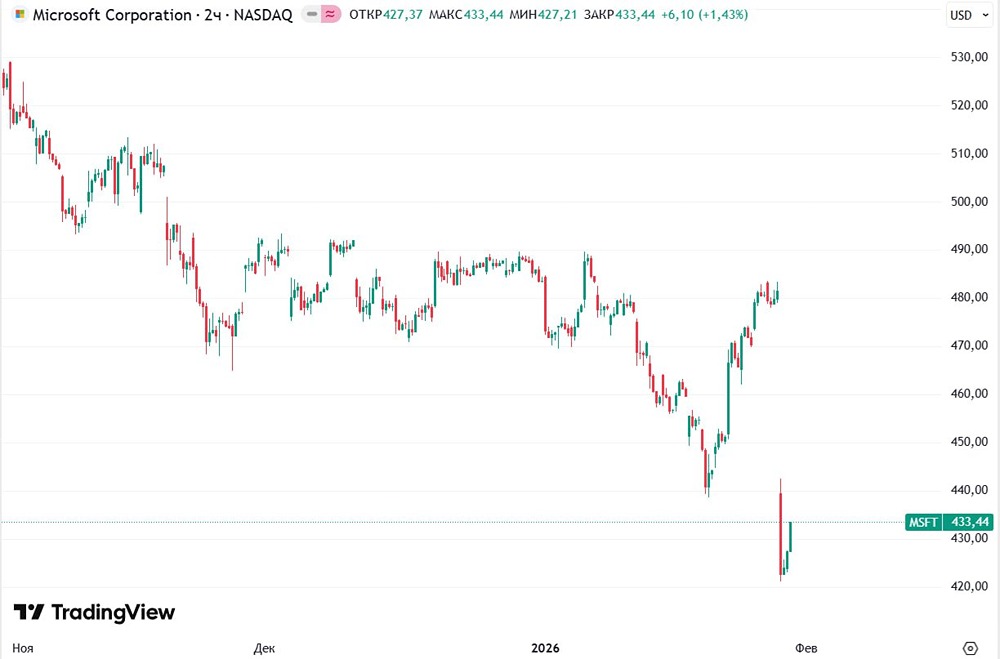
Task: Click the 460,00 price scale label
Action: coord(969,394)
